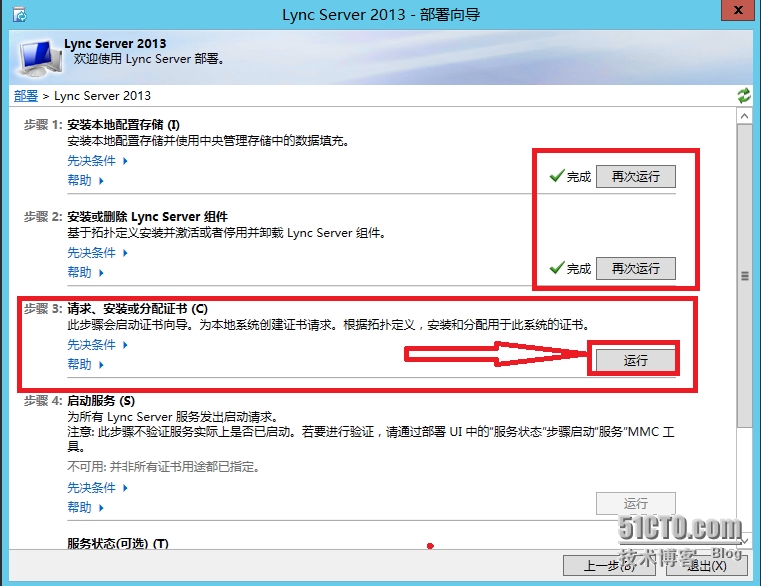Open the 部署 breadcrumb link
Viewport: 761px width, 586px height.
pos(26,96)
